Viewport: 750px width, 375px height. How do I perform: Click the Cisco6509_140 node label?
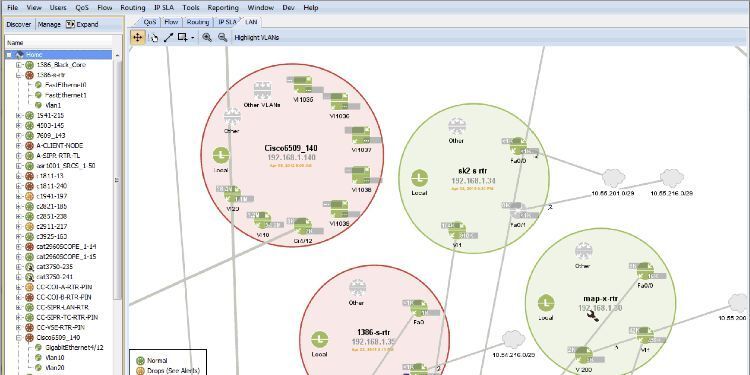(x=290, y=148)
